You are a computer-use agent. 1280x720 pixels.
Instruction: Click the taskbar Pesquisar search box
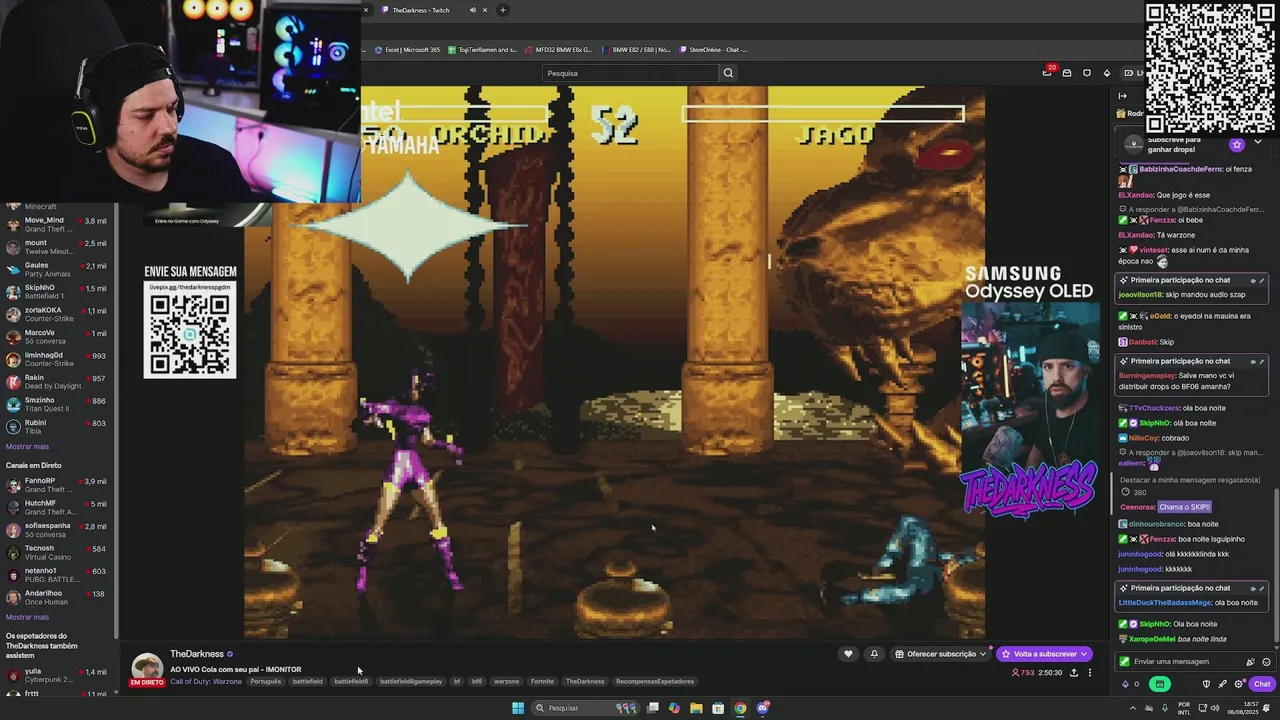pos(586,708)
